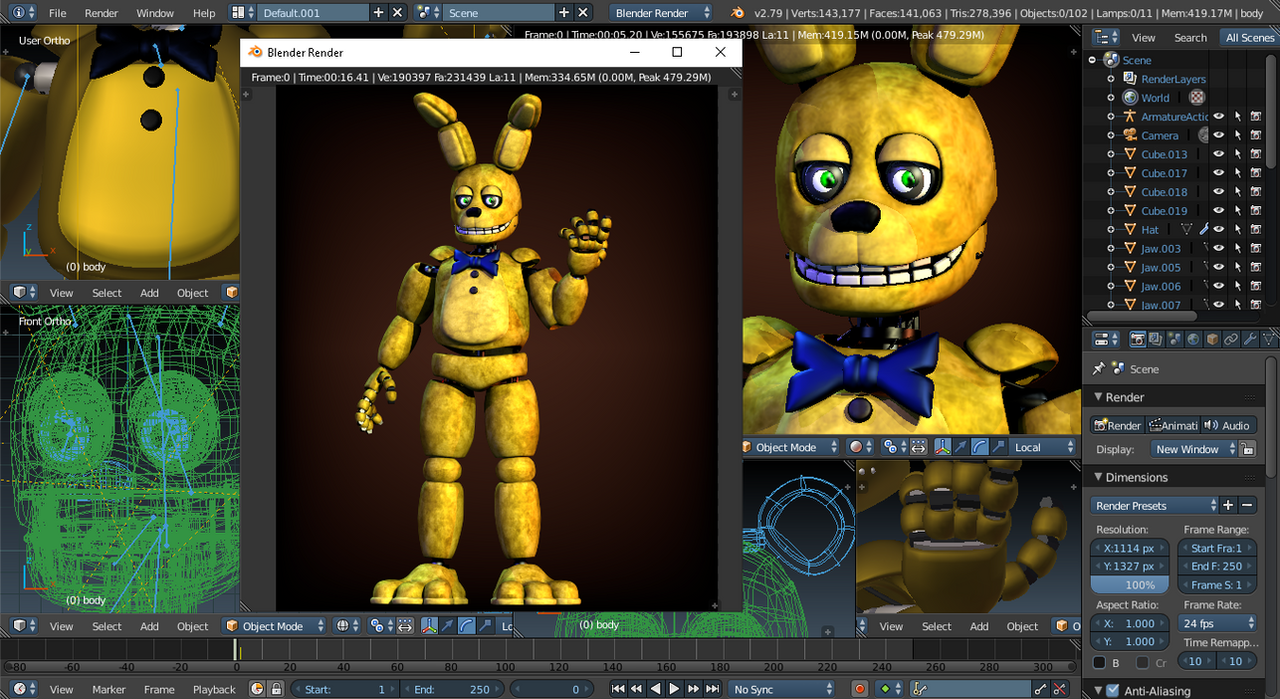Open the Help menu
The image size is (1280, 699).
click(204, 13)
